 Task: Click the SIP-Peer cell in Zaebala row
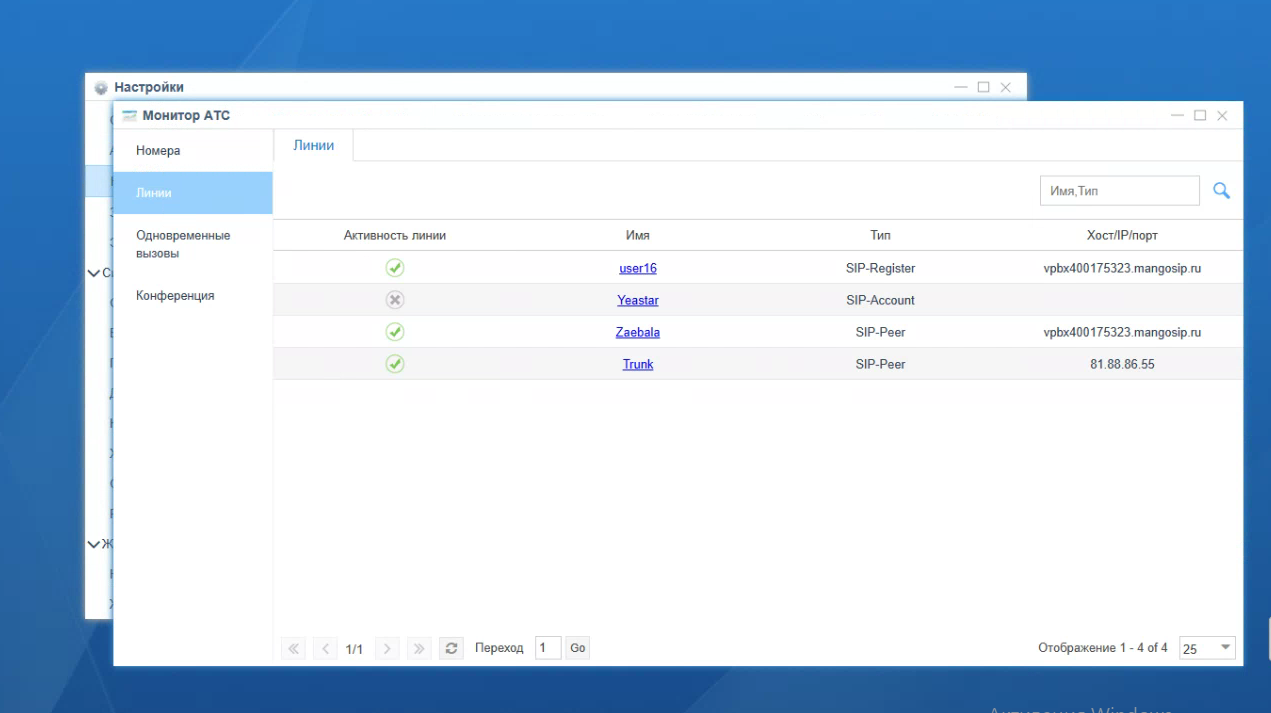(x=880, y=332)
